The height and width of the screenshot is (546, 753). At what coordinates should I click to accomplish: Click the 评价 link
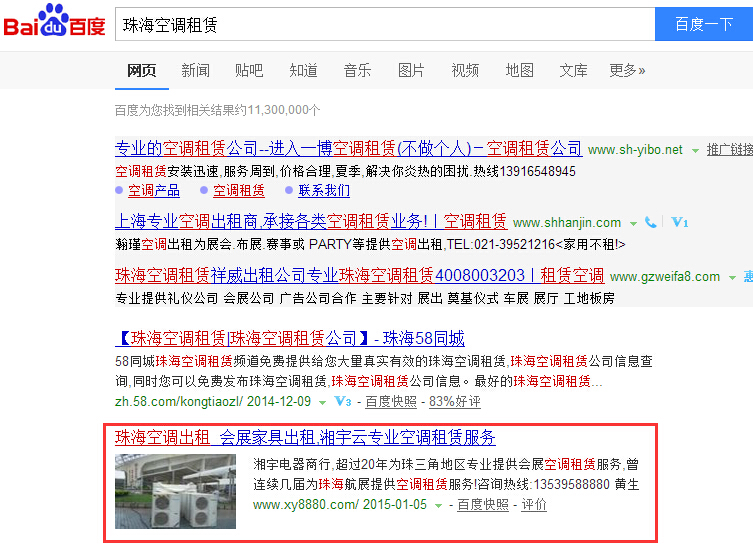pos(534,505)
